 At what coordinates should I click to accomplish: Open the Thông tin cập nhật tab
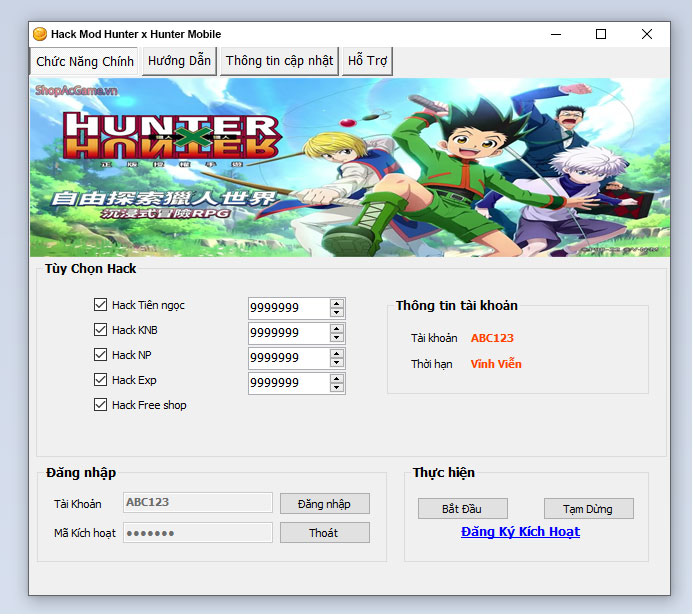[x=279, y=61]
